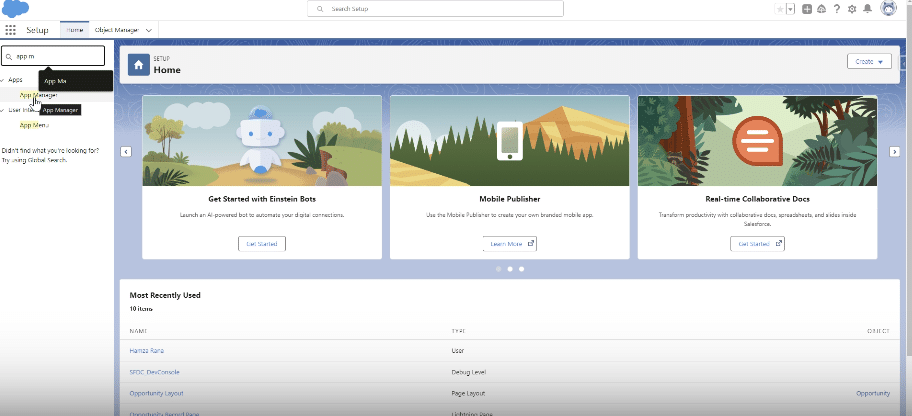Screen dimensions: 912x416
Task: Open the App Launcher dots grid
Action: 10,30
